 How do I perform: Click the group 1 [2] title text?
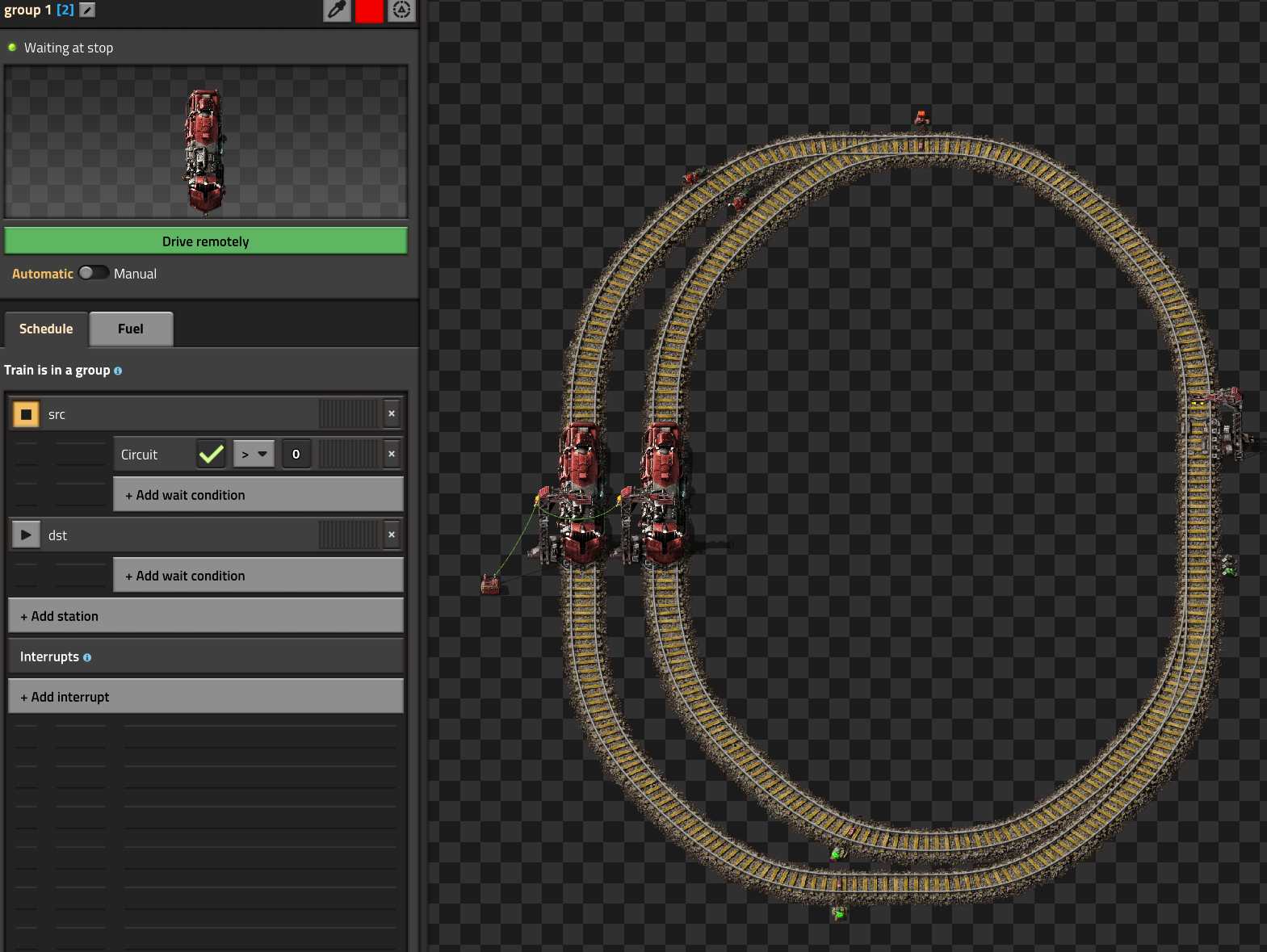pos(39,10)
